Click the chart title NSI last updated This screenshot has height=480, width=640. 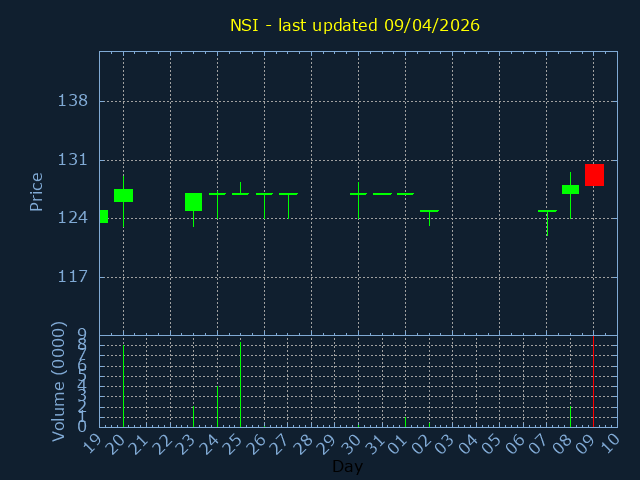(x=355, y=25)
